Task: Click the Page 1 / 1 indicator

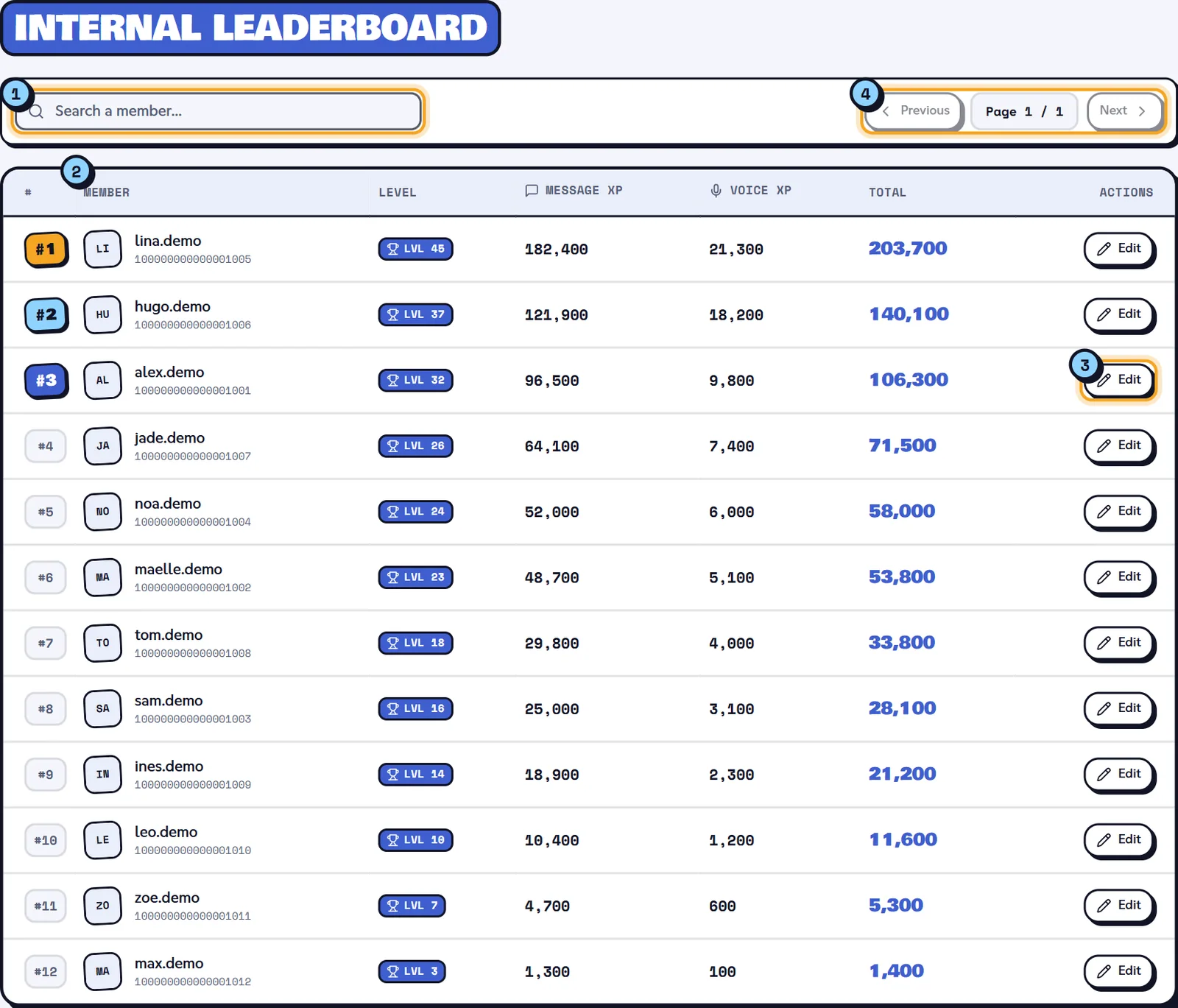Action: [x=1024, y=111]
